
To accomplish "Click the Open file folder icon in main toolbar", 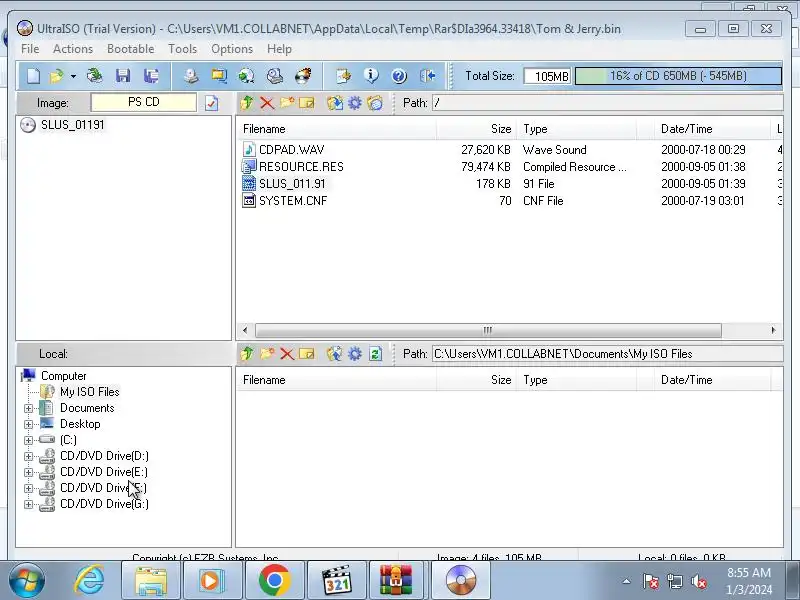I will pyautogui.click(x=56, y=76).
